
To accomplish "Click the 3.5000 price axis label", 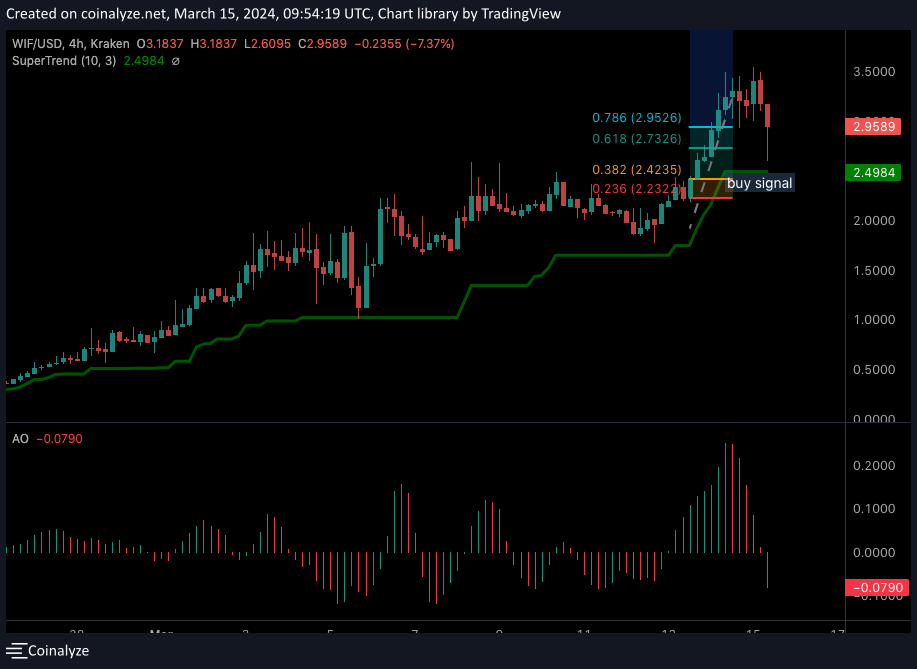I will pos(874,71).
